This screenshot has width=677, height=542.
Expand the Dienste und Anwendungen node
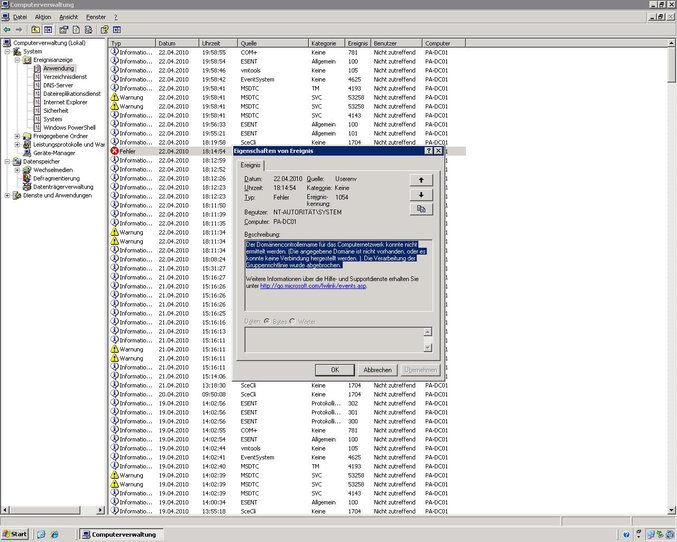point(7,195)
